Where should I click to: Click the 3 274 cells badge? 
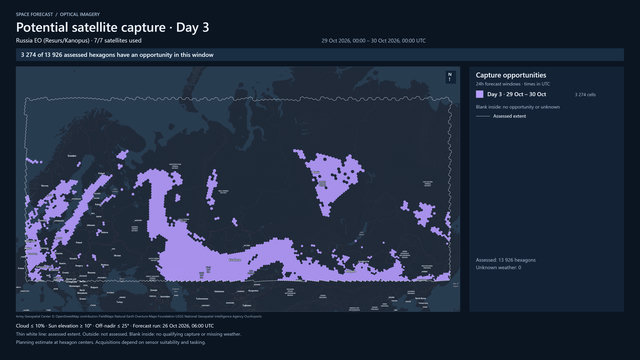pos(585,95)
